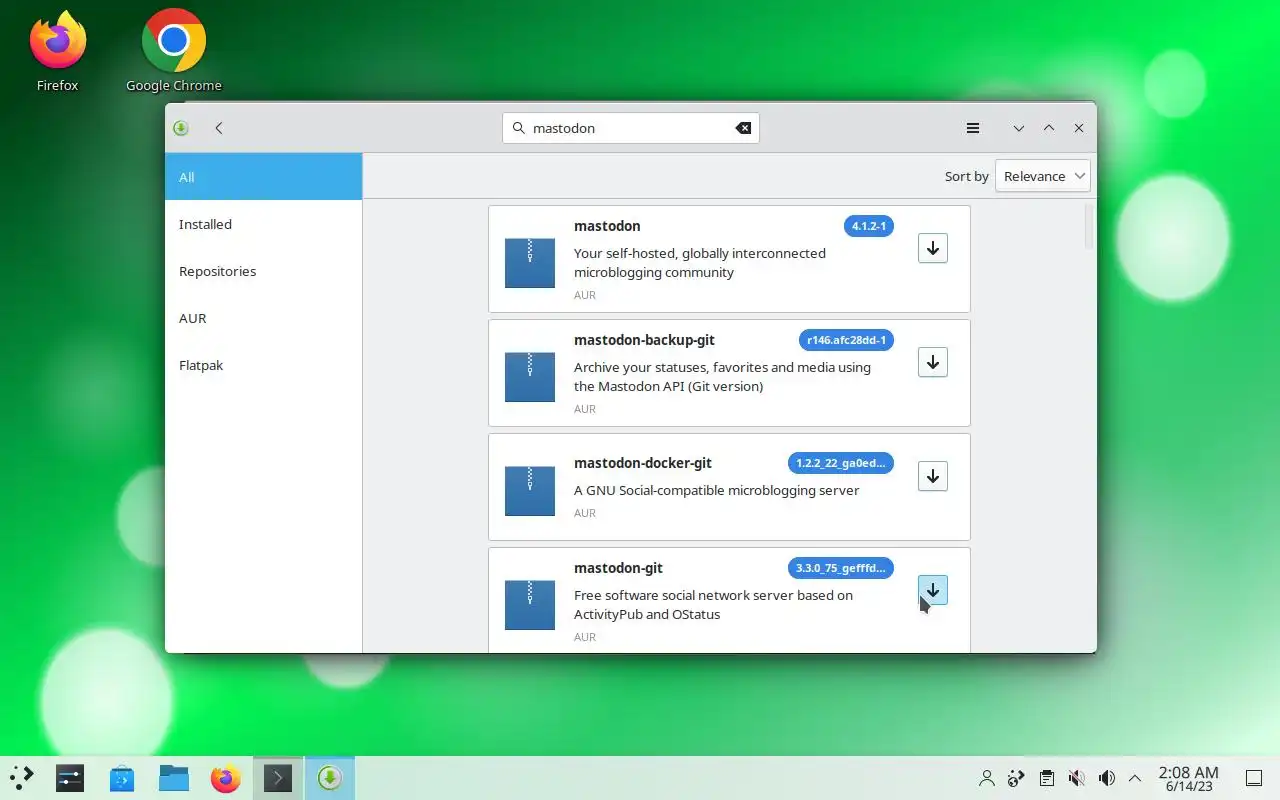Open Firefox desktop shortcut

point(57,52)
